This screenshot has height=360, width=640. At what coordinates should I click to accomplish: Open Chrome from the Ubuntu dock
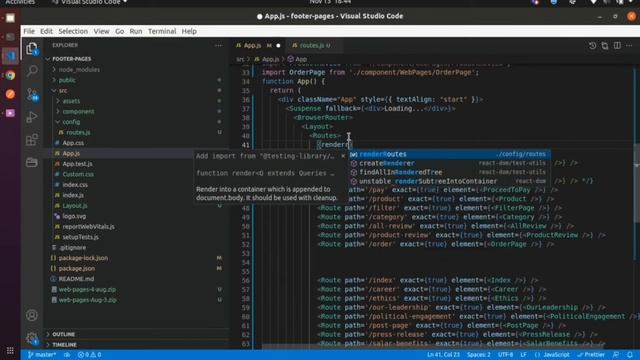click(x=10, y=75)
